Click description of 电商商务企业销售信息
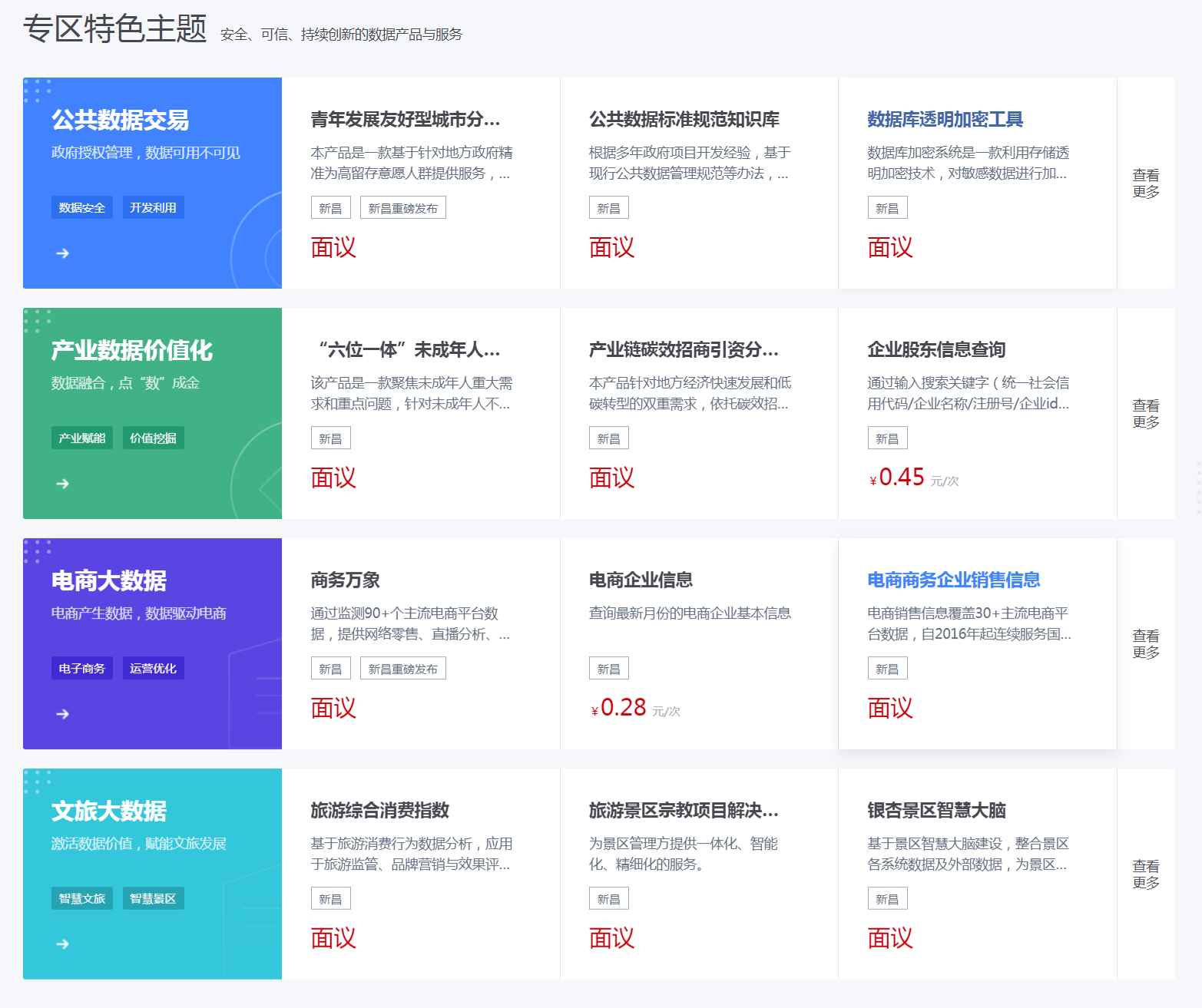 969,623
